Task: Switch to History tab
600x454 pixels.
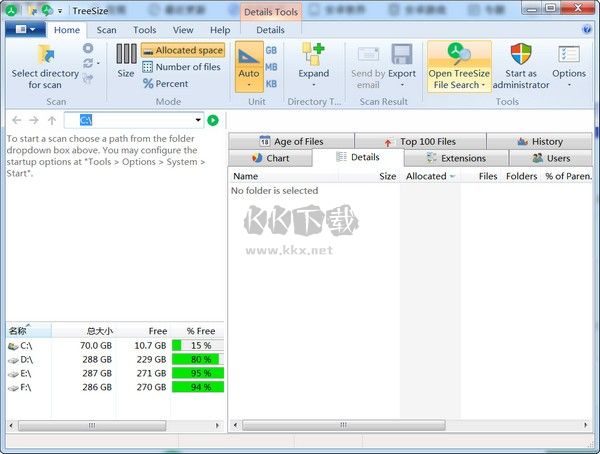Action: tap(540, 142)
